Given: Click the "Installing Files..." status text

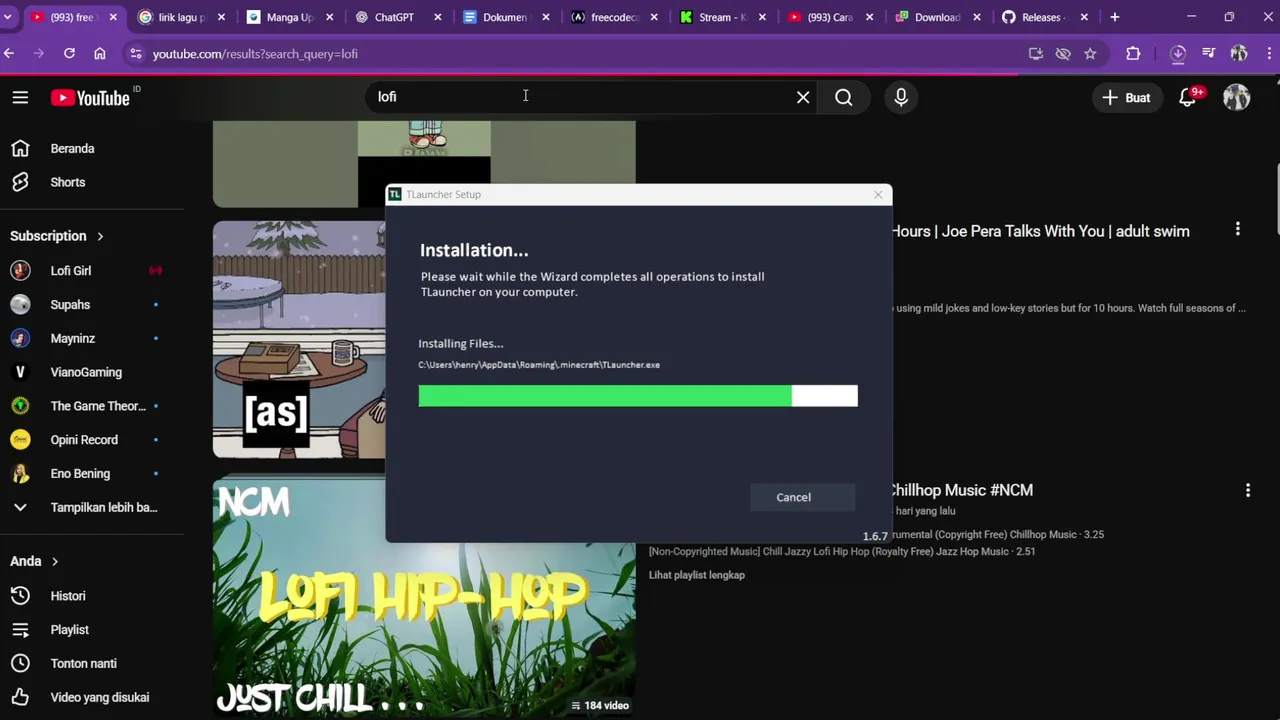Looking at the screenshot, I should click(x=461, y=344).
